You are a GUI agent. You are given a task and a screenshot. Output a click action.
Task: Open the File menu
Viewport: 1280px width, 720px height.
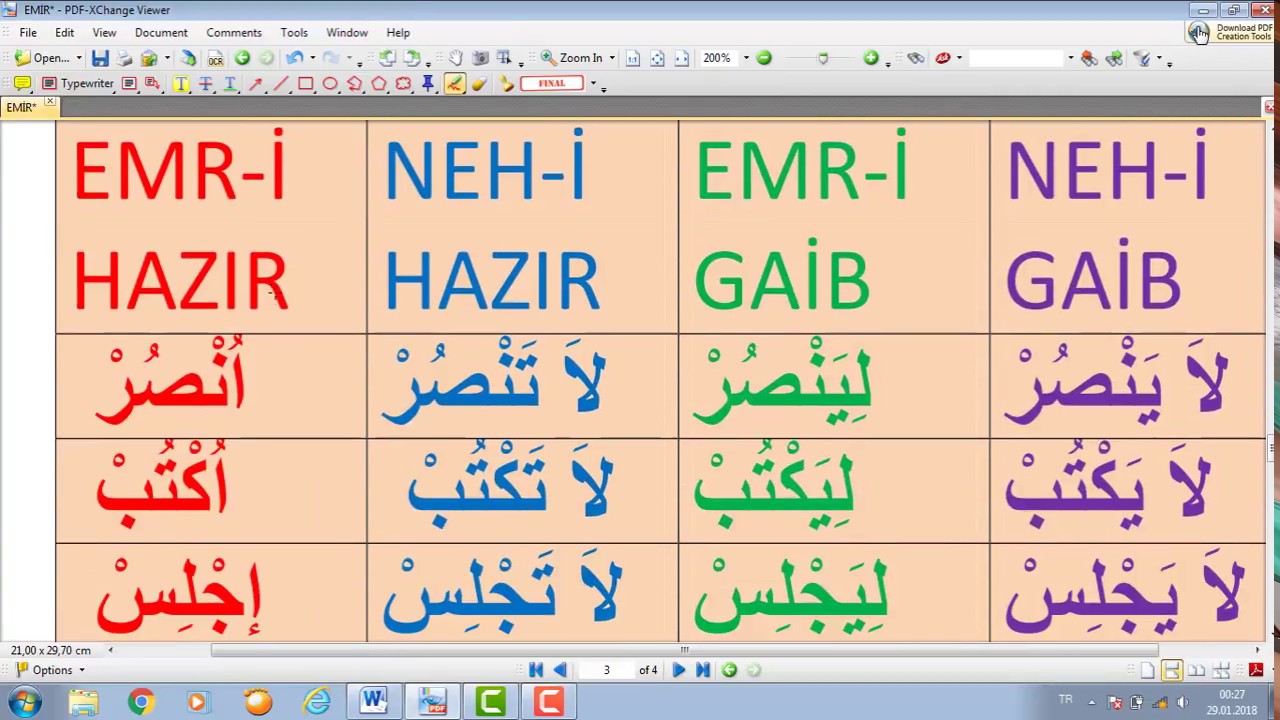28,32
